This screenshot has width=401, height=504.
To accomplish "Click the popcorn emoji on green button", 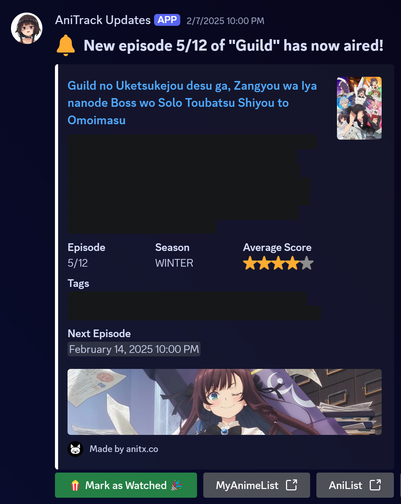I will click(x=75, y=485).
